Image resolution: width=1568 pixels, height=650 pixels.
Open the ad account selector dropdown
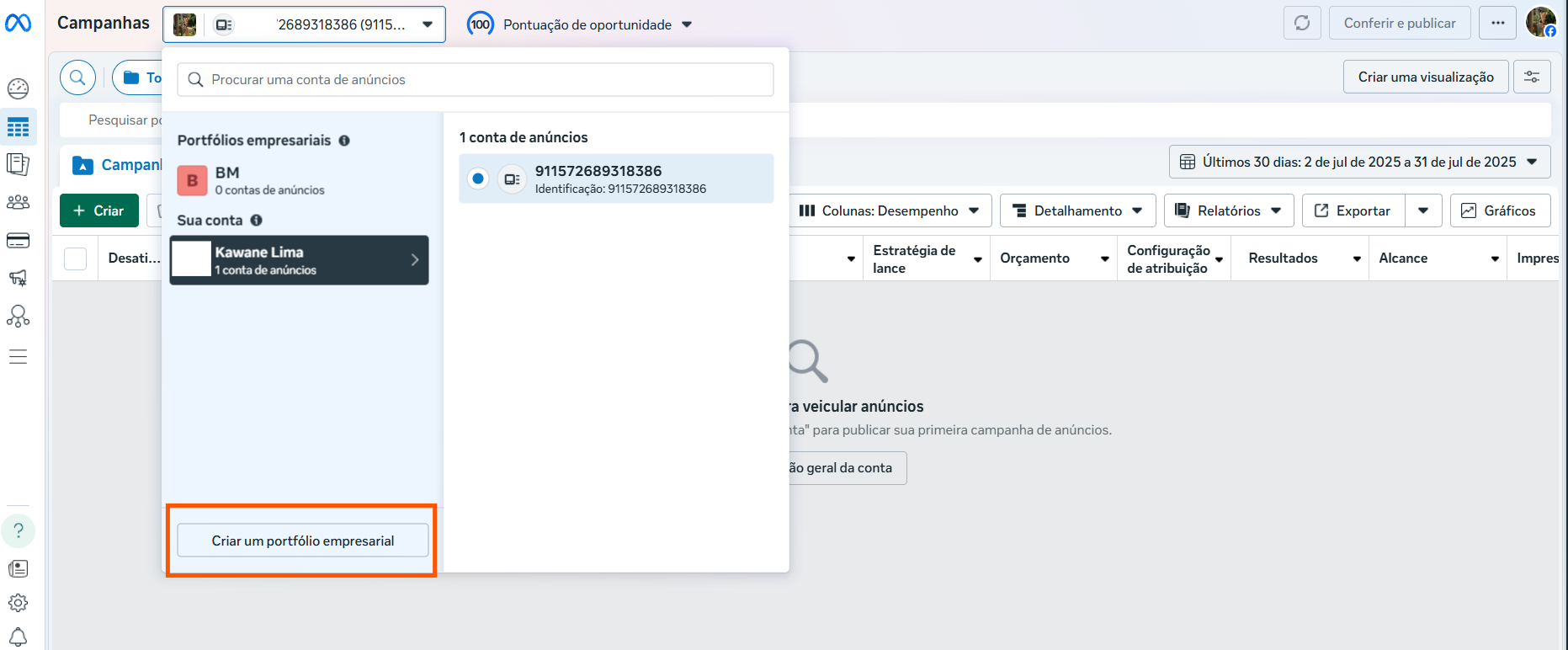[x=304, y=24]
